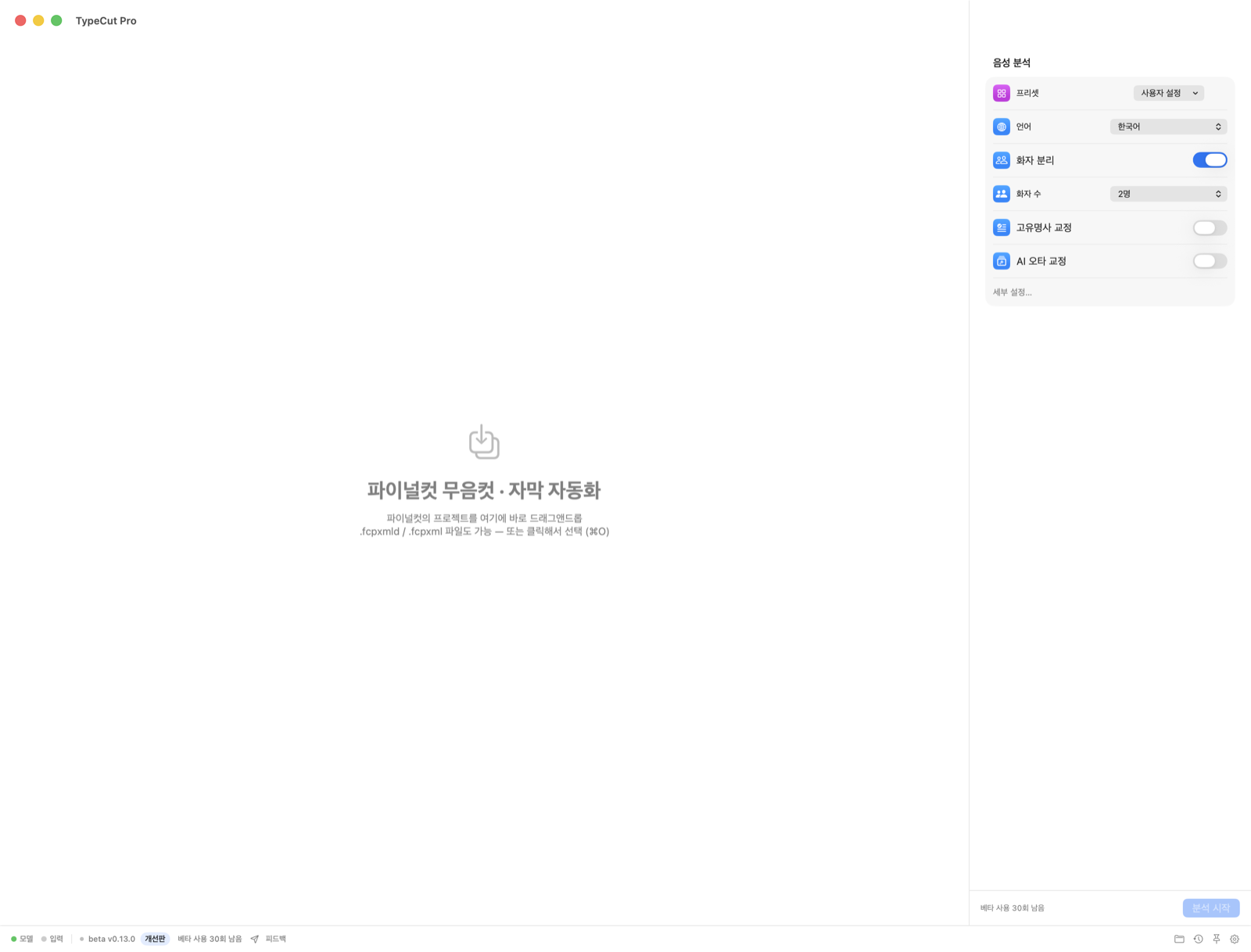Click the green 모델 status indicator
The width and height of the screenshot is (1251, 952).
[13, 939]
